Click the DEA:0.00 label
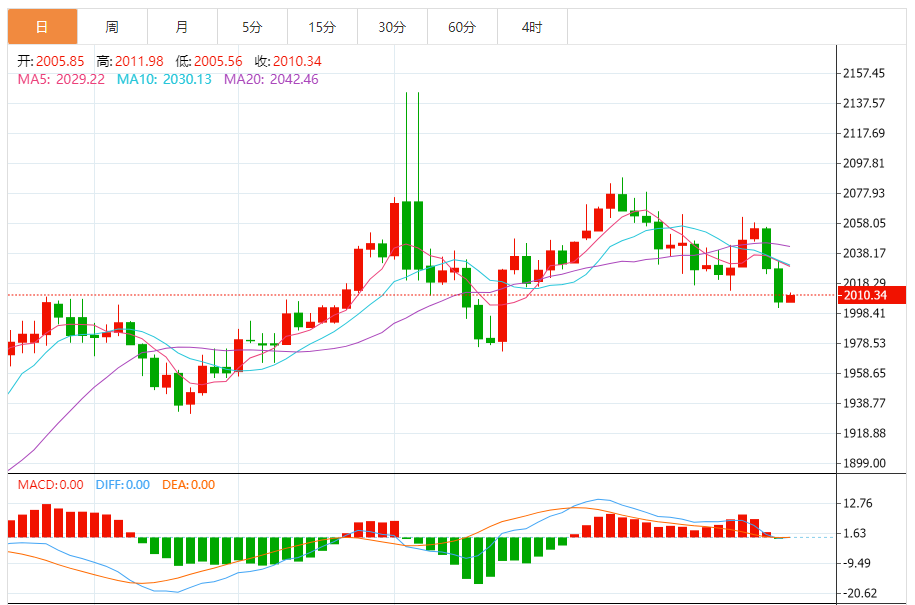This screenshot has height=605, width=915. tap(188, 485)
